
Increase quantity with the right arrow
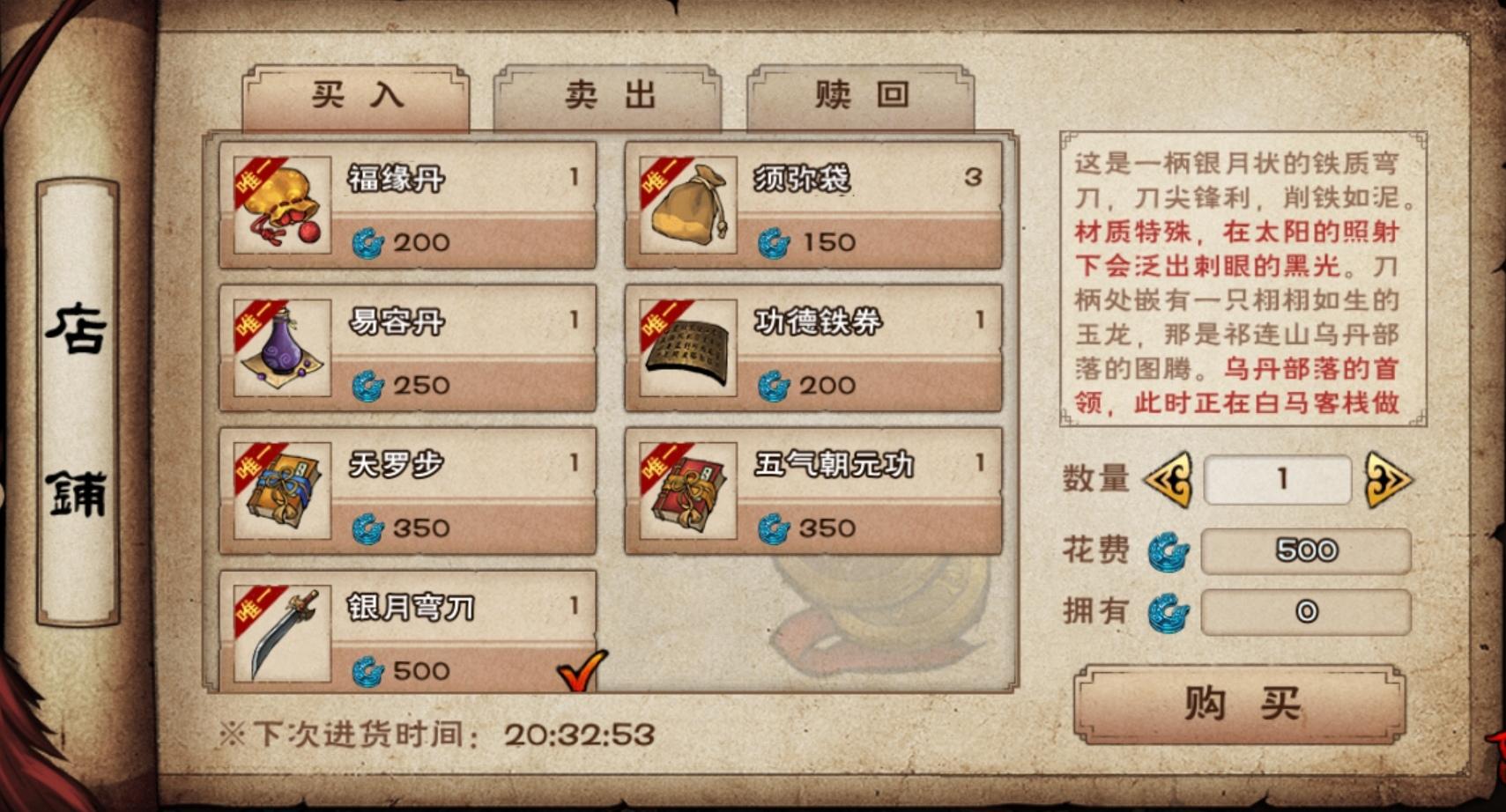coord(1388,480)
